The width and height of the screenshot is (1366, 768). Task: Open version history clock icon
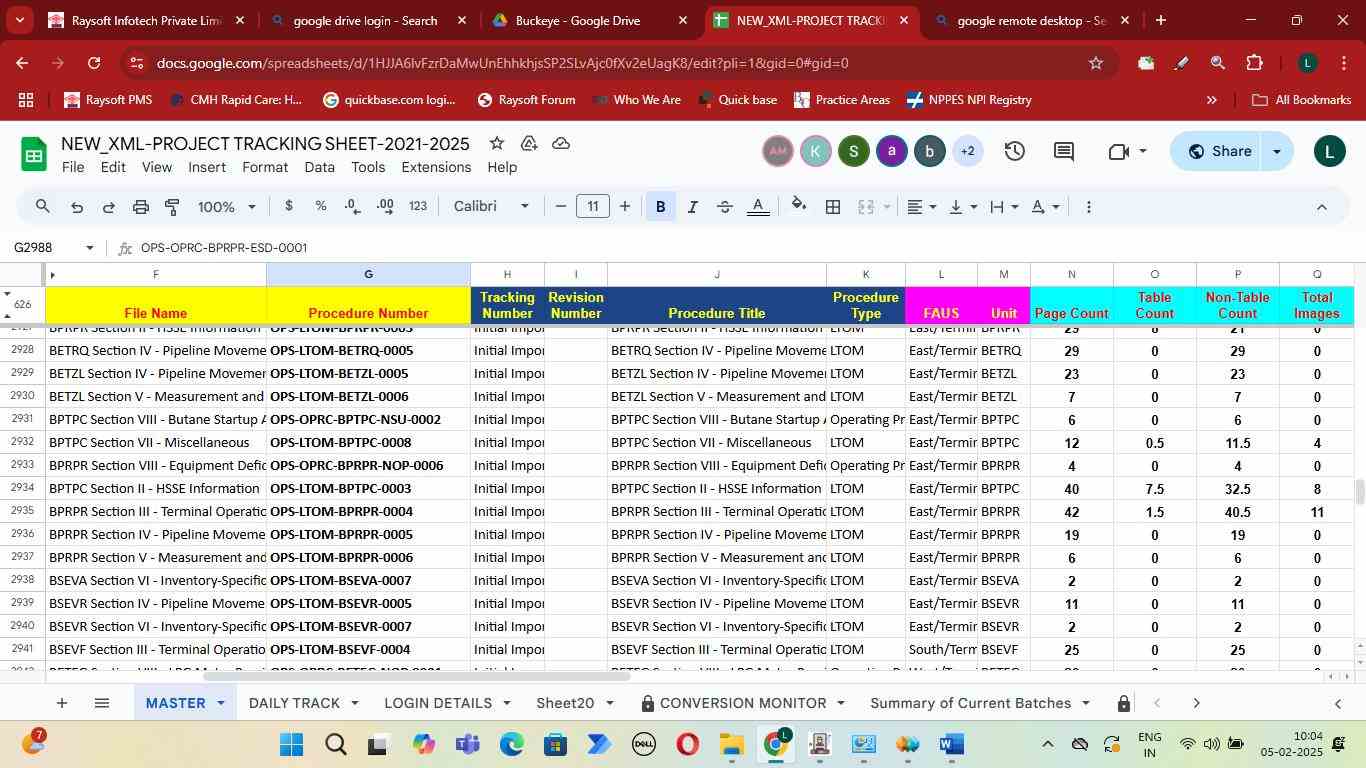[1014, 152]
